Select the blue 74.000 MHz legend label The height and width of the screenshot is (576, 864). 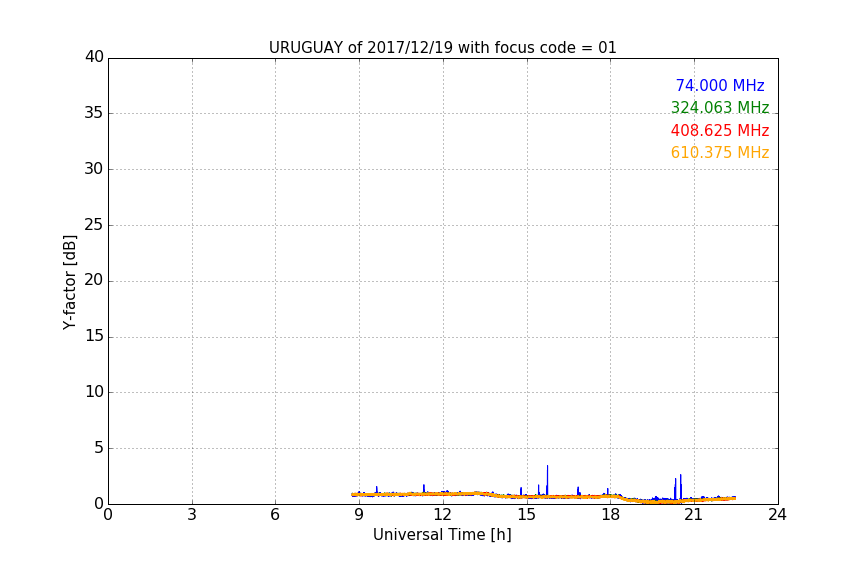coord(720,85)
